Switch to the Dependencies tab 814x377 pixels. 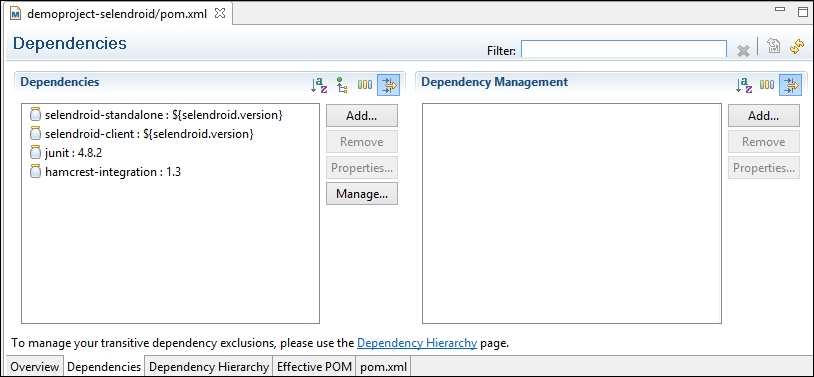coord(104,367)
